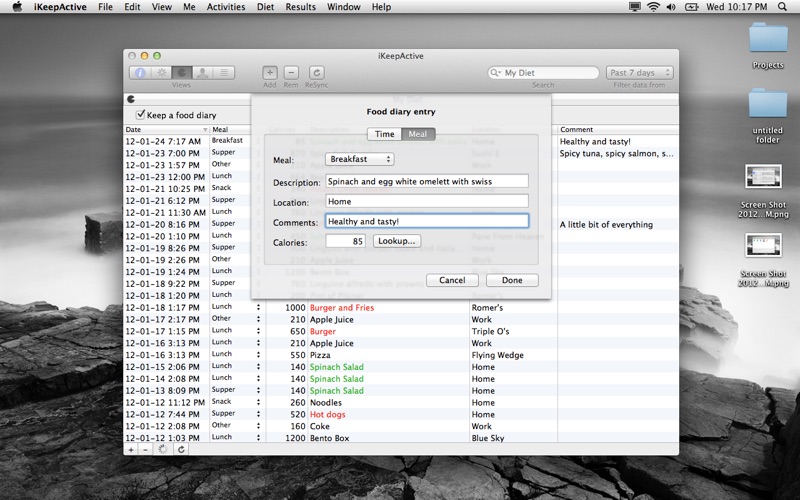The width and height of the screenshot is (800, 500).
Task: Click the plus button at table bottom
Action: (x=131, y=450)
